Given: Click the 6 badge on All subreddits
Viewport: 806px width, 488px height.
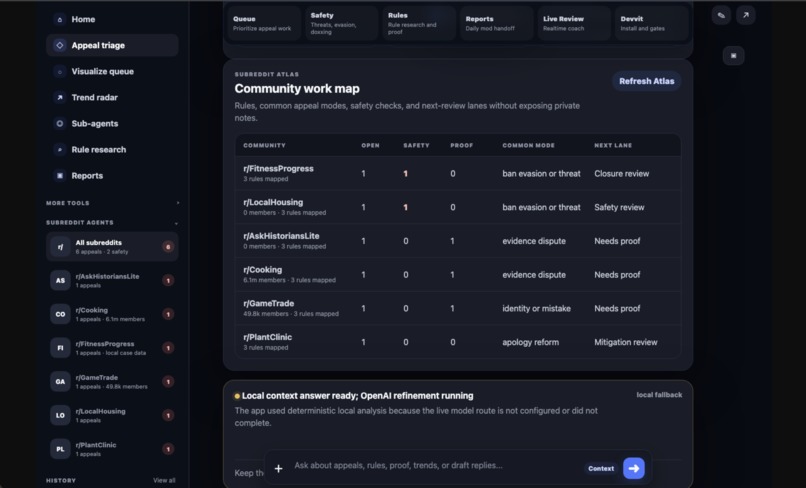Looking at the screenshot, I should (x=168, y=247).
